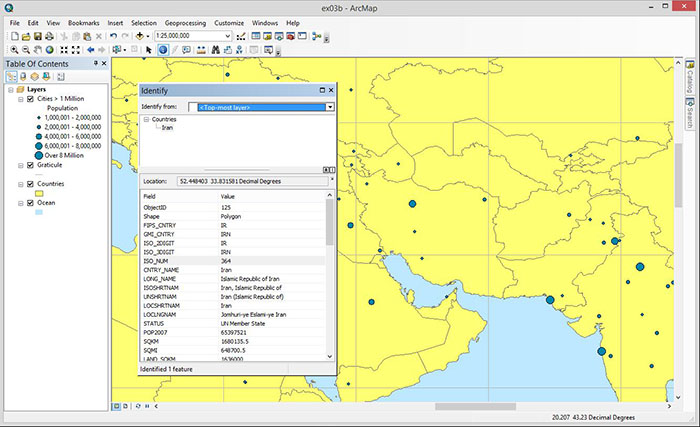Viewport: 700px width, 427px height.
Task: Select Iran in the Identify tree
Action: coord(167,128)
